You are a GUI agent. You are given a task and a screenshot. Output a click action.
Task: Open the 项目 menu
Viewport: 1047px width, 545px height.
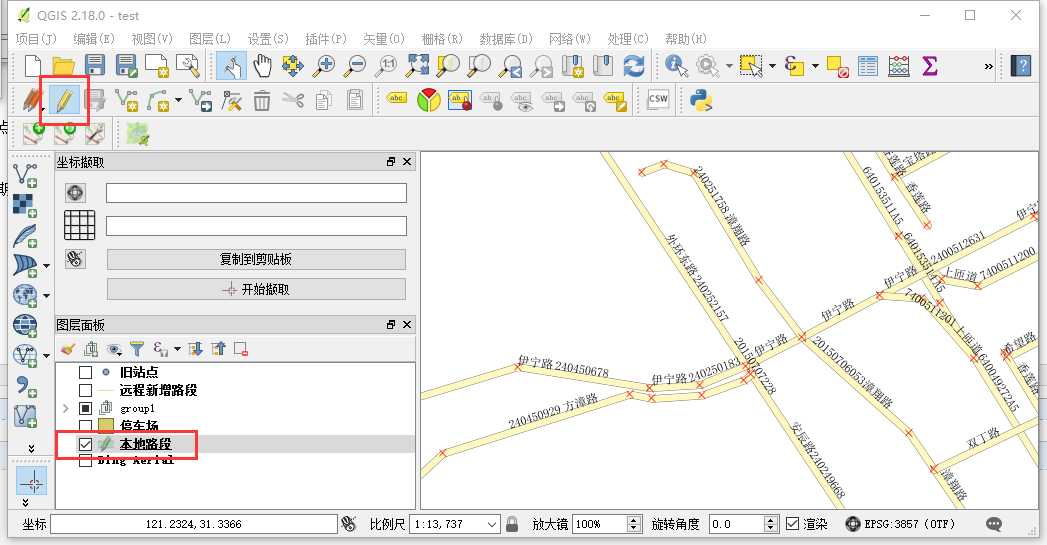[36, 39]
